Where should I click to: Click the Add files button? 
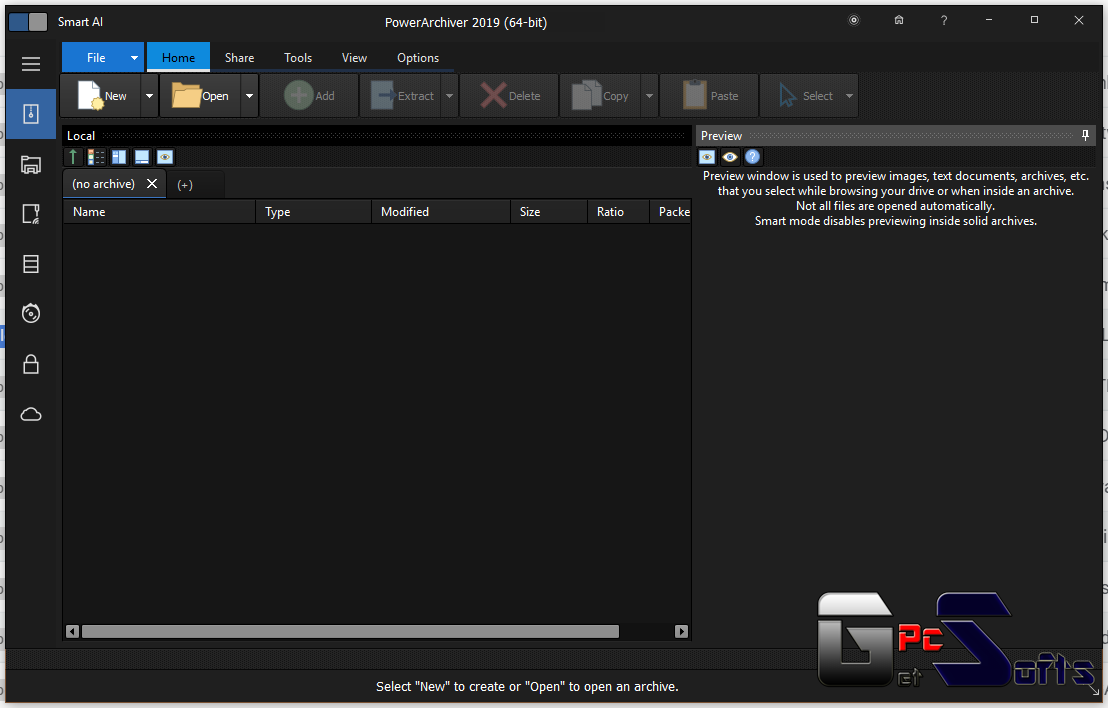(309, 95)
